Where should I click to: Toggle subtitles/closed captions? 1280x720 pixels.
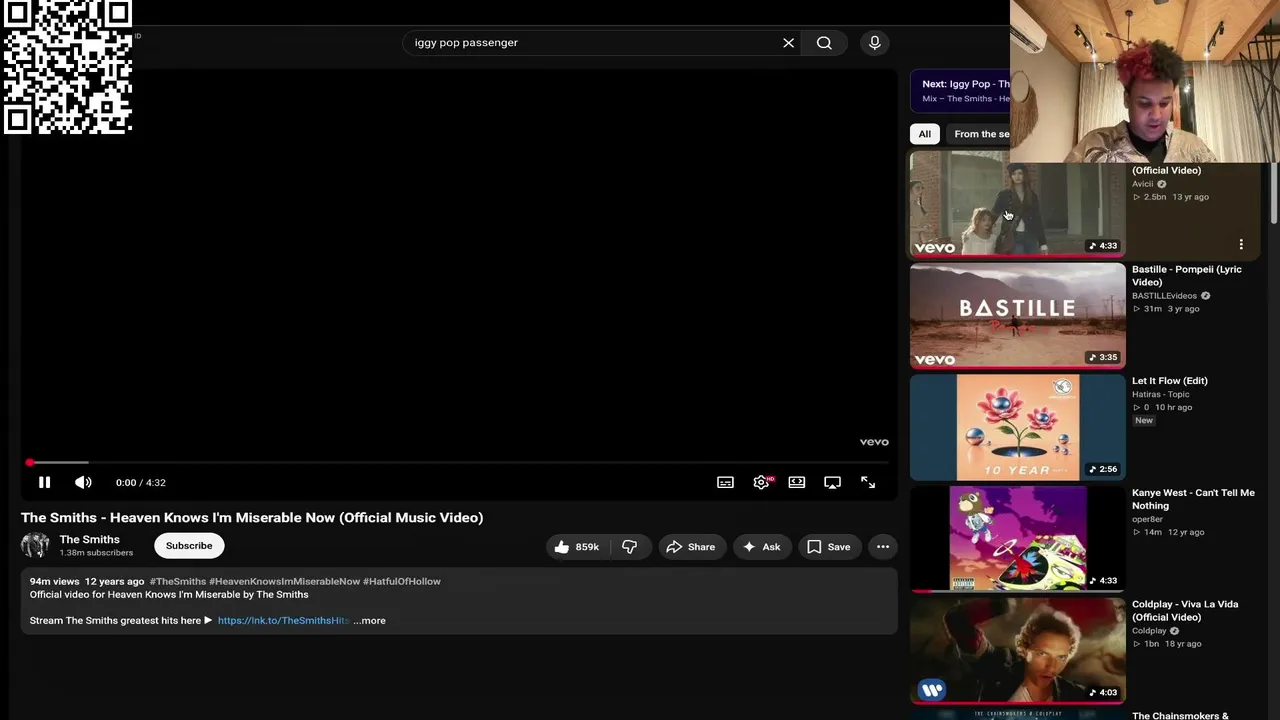tap(725, 482)
